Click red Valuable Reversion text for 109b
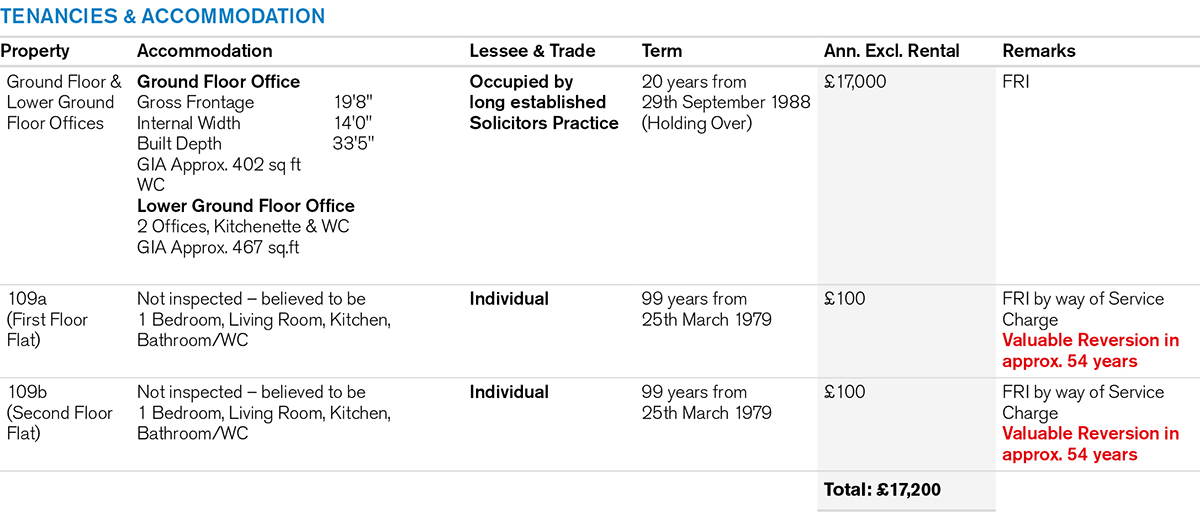 click(1090, 444)
